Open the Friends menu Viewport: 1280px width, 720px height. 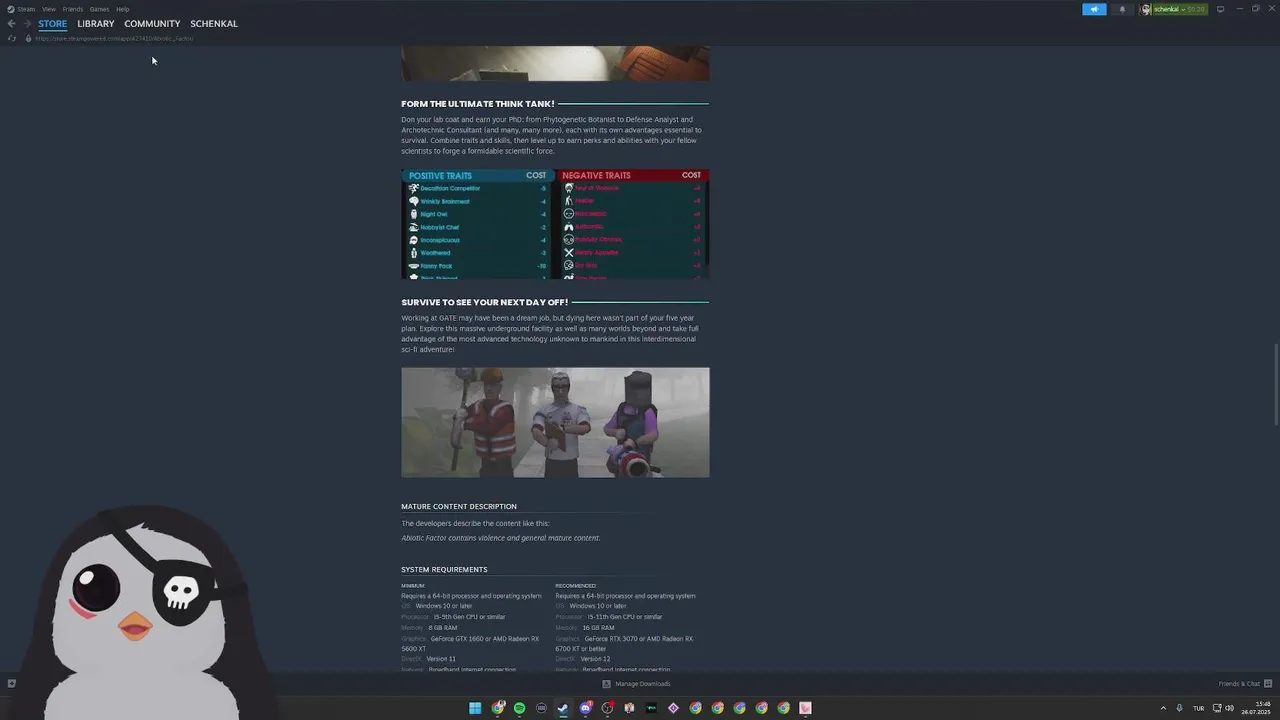click(x=73, y=9)
